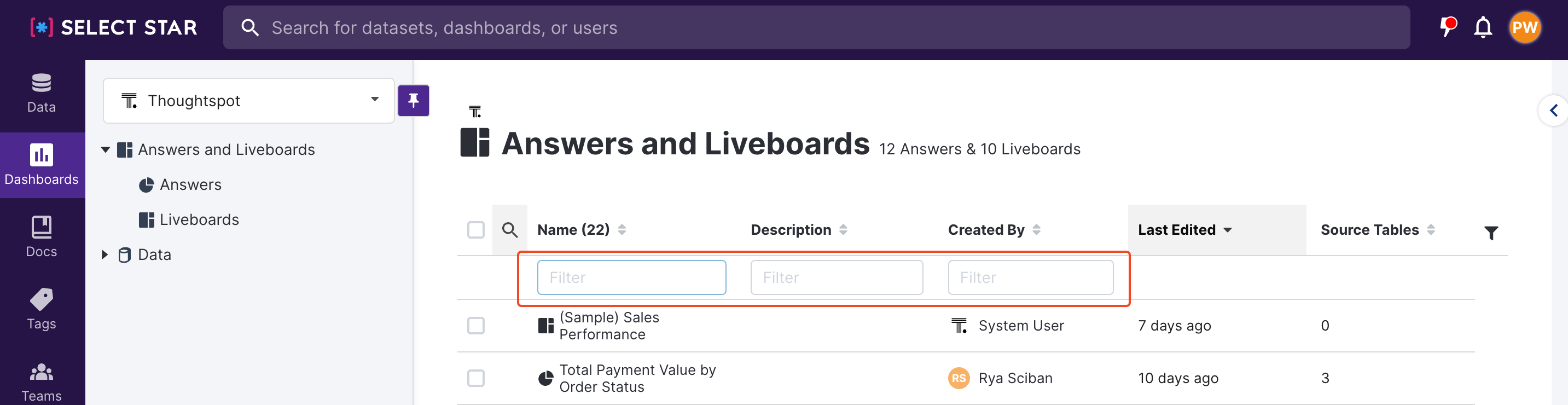
Task: Tick the Total Payment Value row checkbox
Action: coord(475,378)
